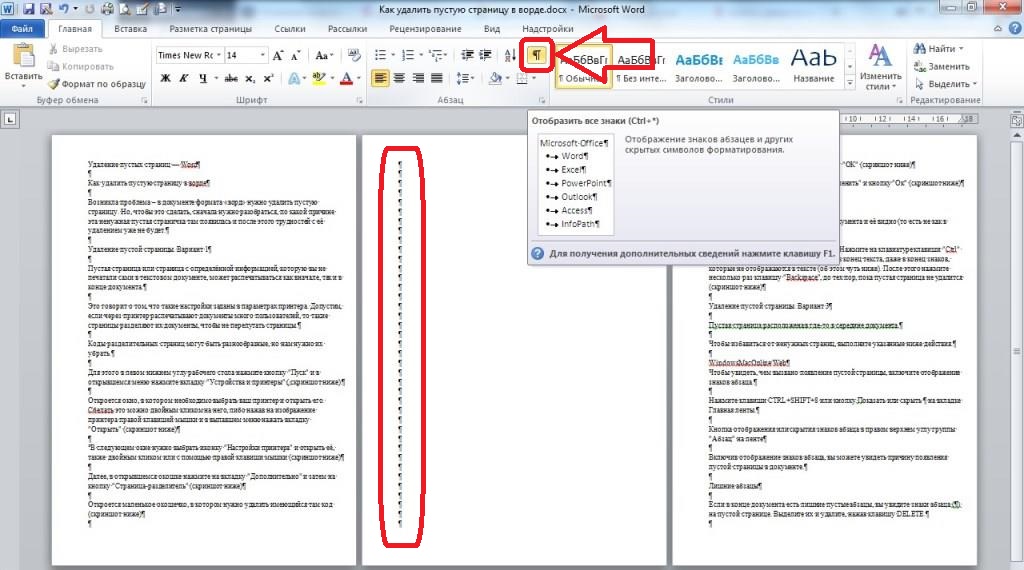This screenshot has height=570, width=1024.
Task: Decrease font size with the shrink font icon
Action: [295, 55]
